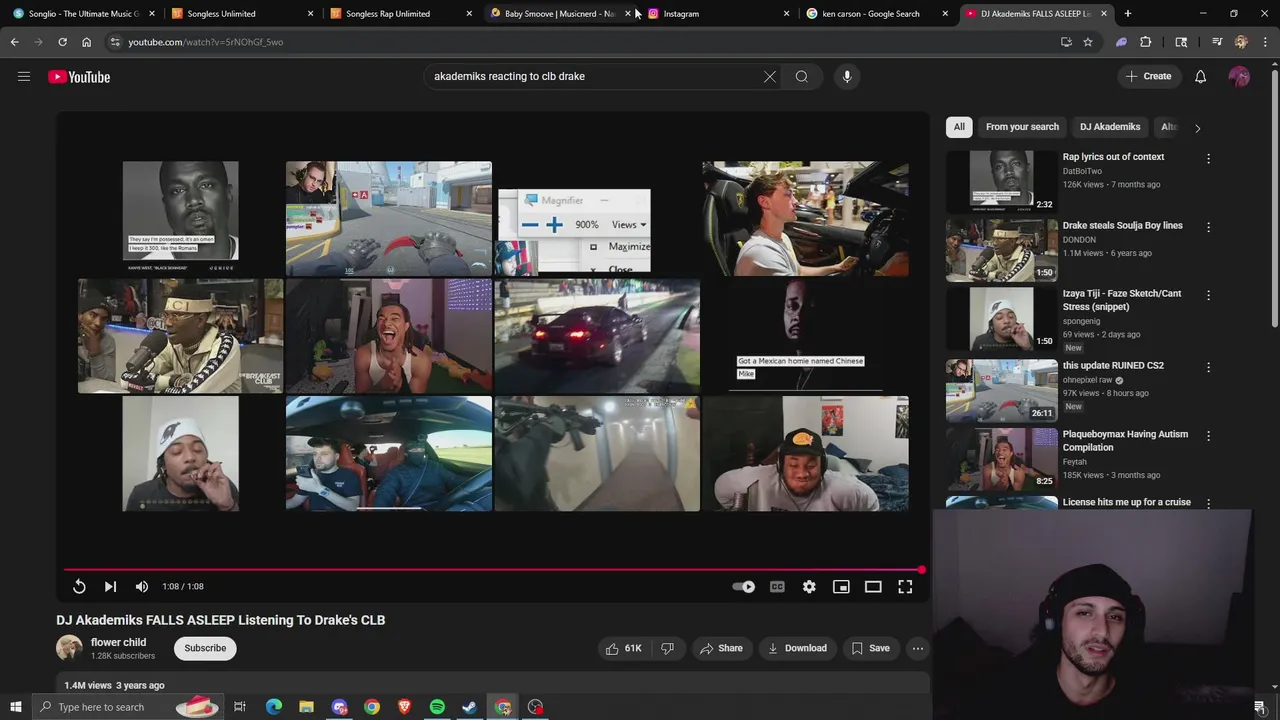The image size is (1280, 720).
Task: Open the Create upload menu
Action: pos(1148,76)
